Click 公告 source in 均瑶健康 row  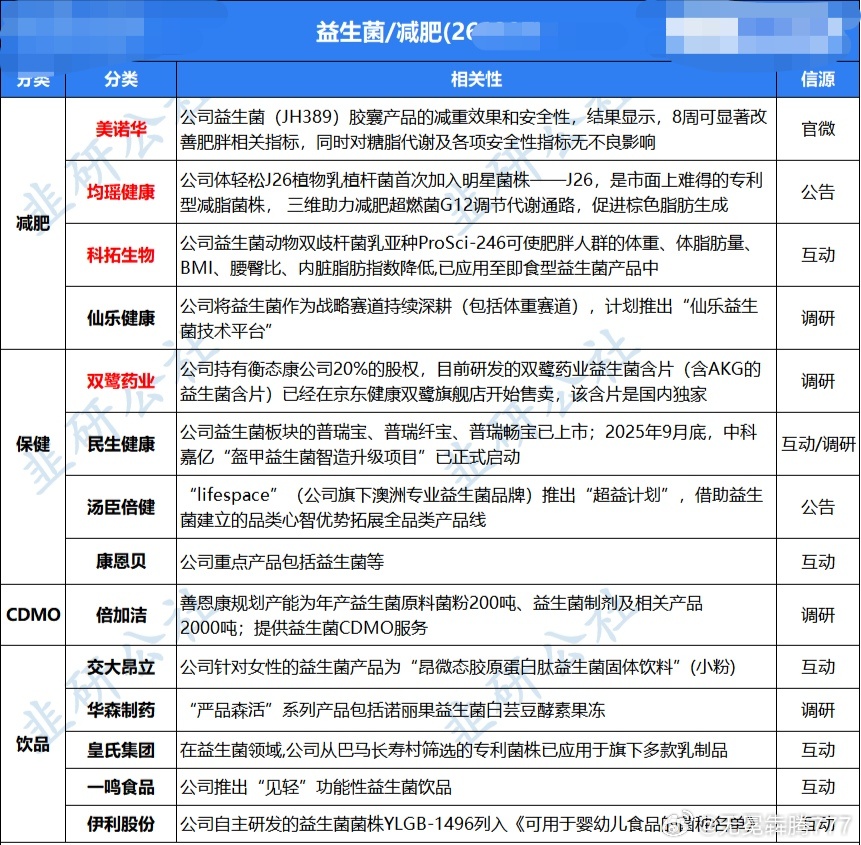tap(818, 192)
